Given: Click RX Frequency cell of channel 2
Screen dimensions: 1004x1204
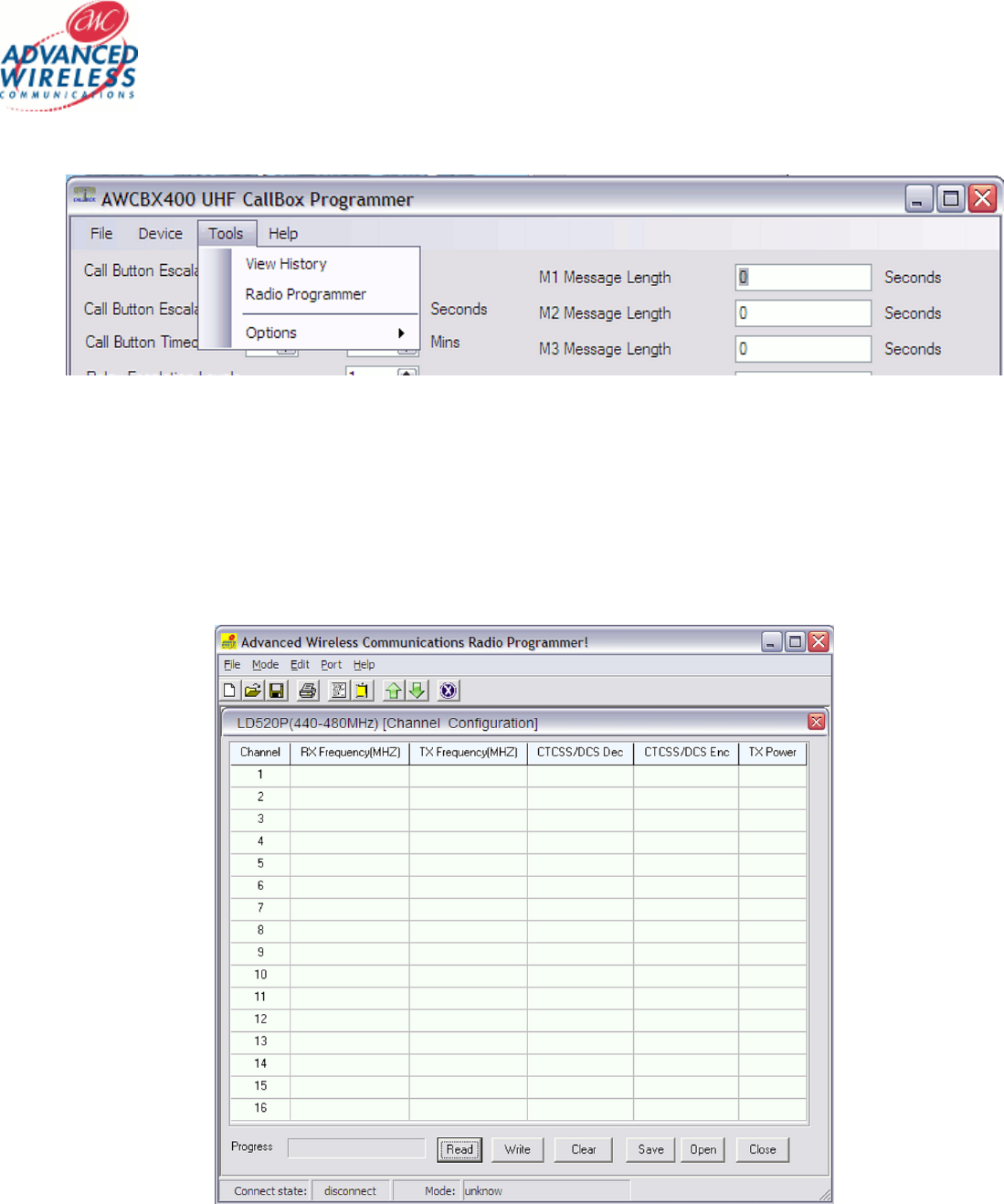Looking at the screenshot, I should click(x=350, y=797).
